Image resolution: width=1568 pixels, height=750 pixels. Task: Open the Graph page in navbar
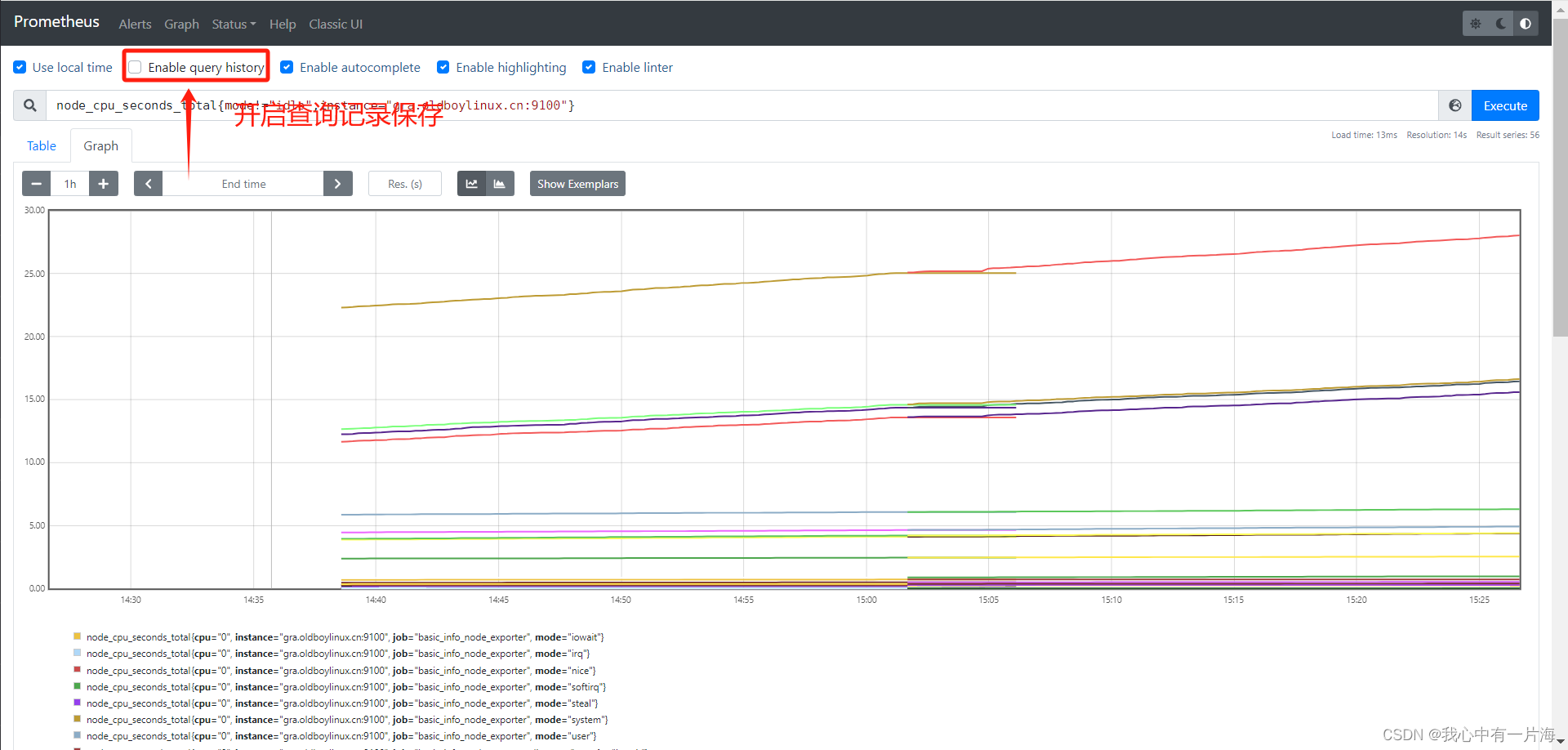click(x=181, y=25)
